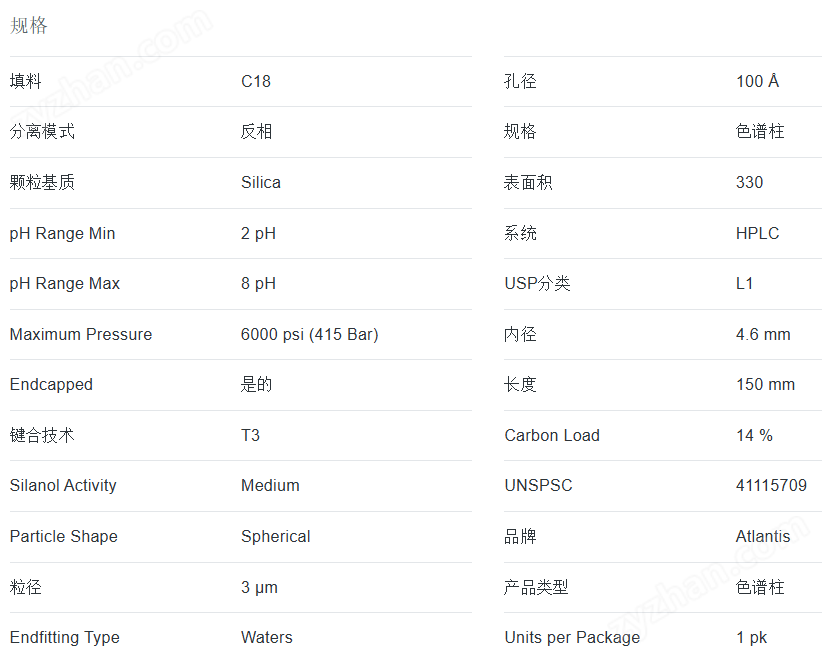This screenshot has height=655, width=822.
Task: Click the 3 µm value
Action: tap(259, 587)
